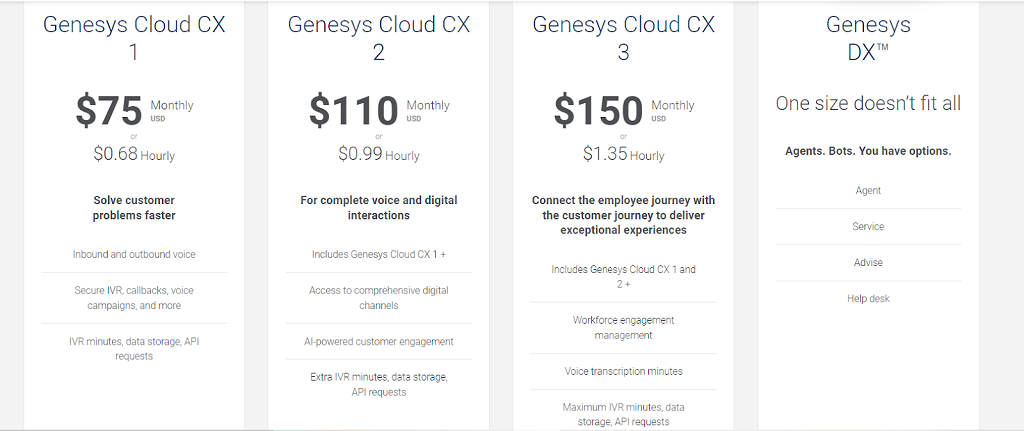
Task: Open "Workforce engagement management" feature
Action: tap(623, 327)
